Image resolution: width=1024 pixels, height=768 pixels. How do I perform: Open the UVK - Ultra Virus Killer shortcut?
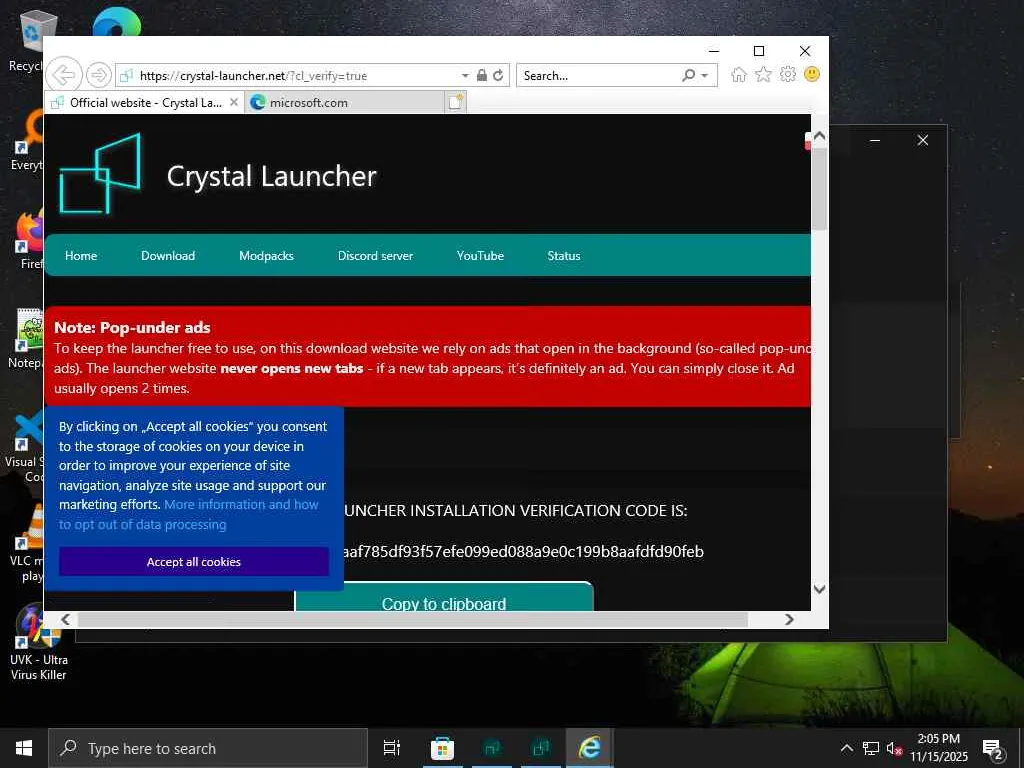[39, 642]
